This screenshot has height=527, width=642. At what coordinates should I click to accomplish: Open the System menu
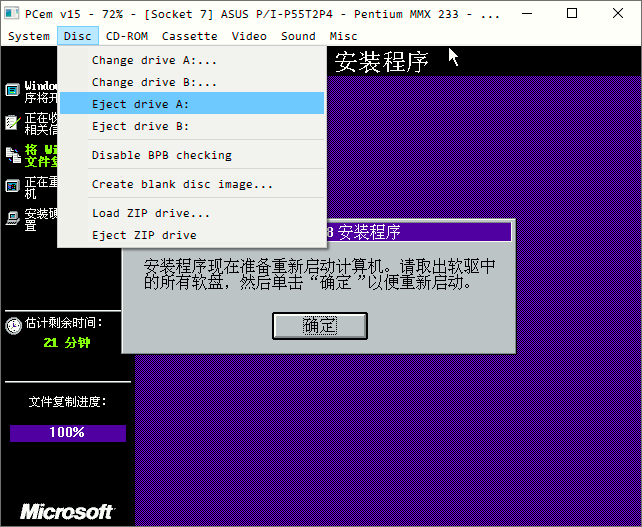[29, 36]
